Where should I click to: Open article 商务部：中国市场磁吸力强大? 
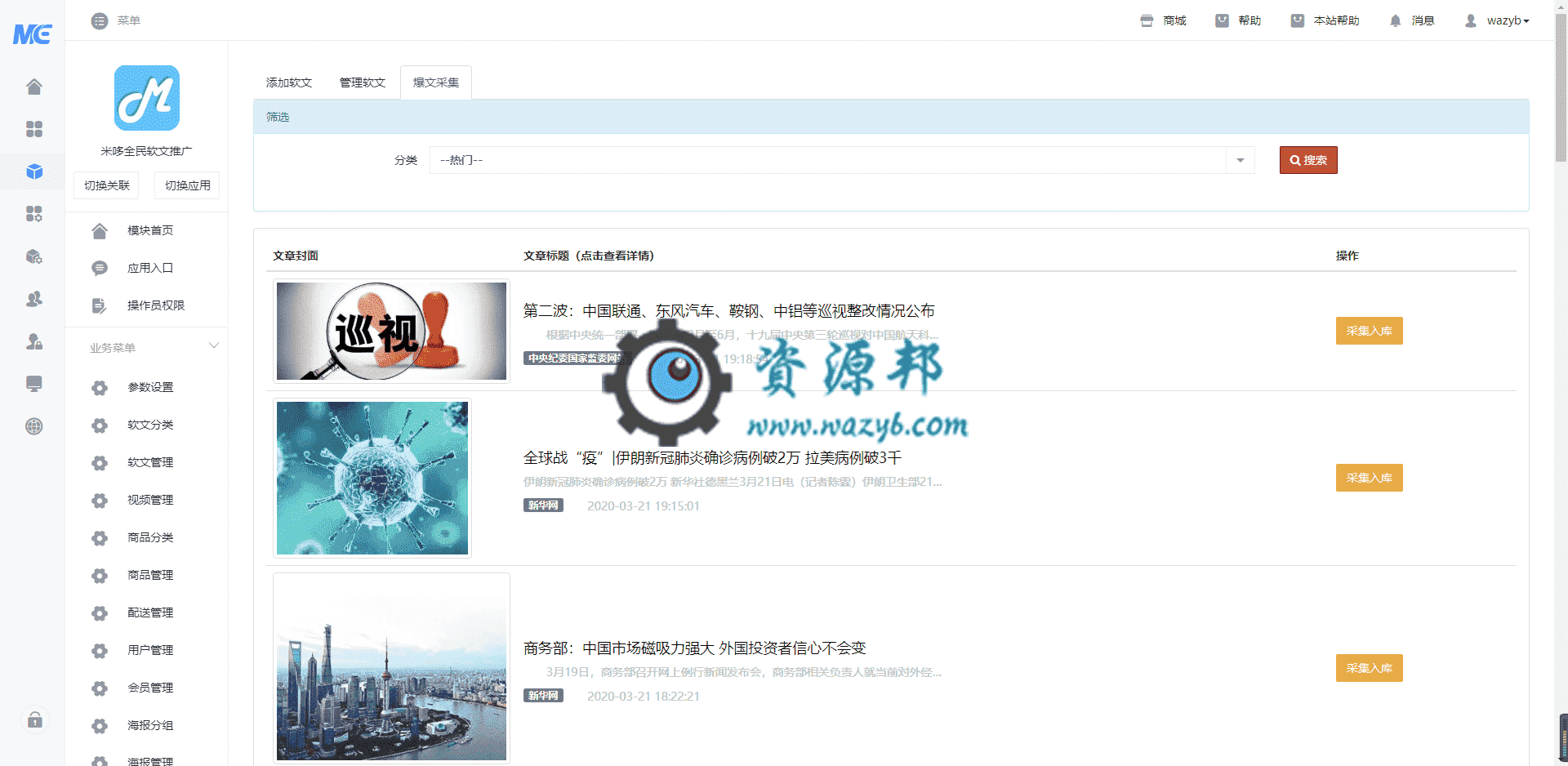pos(695,648)
